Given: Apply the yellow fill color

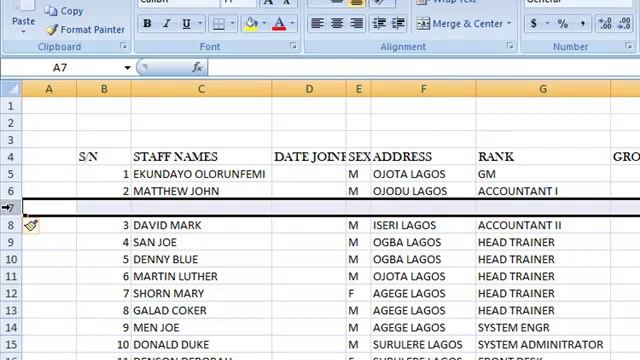Looking at the screenshot, I should [251, 24].
